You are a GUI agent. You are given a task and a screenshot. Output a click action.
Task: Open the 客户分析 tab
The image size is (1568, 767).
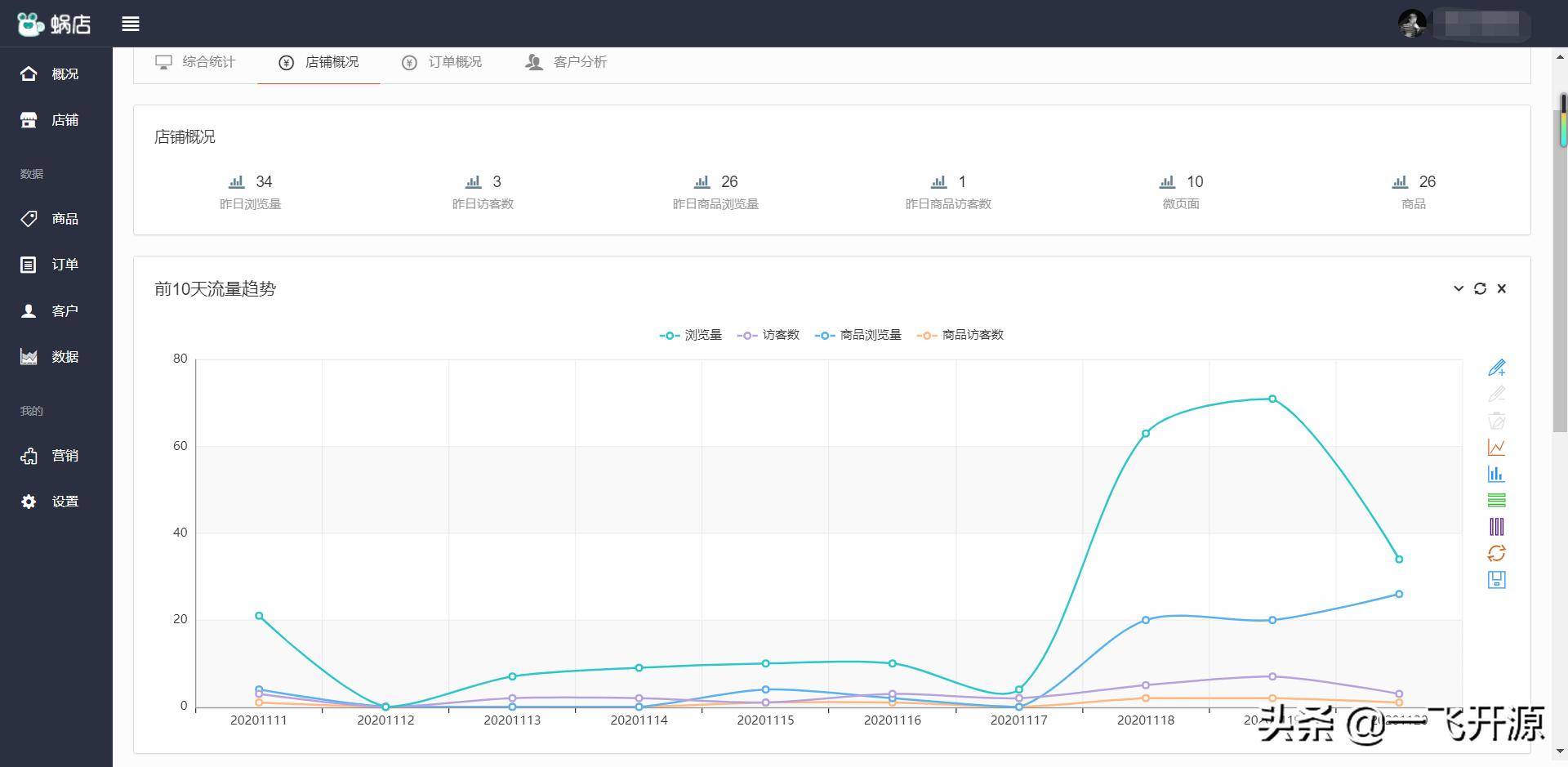click(566, 62)
